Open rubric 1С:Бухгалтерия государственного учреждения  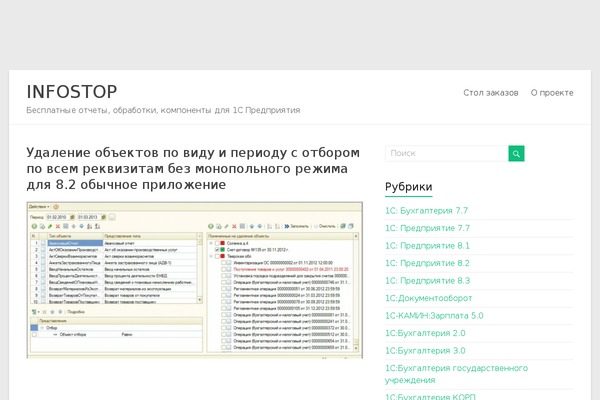click(x=457, y=374)
